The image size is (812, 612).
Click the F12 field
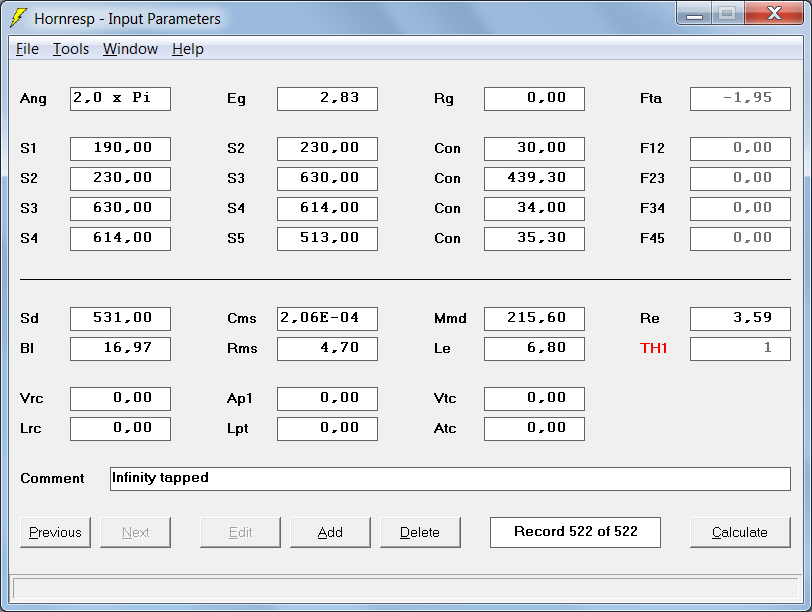[741, 149]
